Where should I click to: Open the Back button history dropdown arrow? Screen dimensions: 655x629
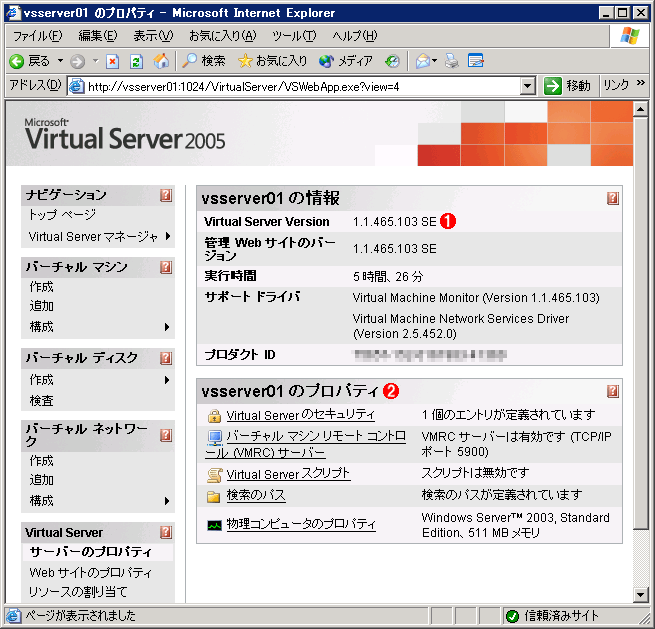(x=61, y=61)
